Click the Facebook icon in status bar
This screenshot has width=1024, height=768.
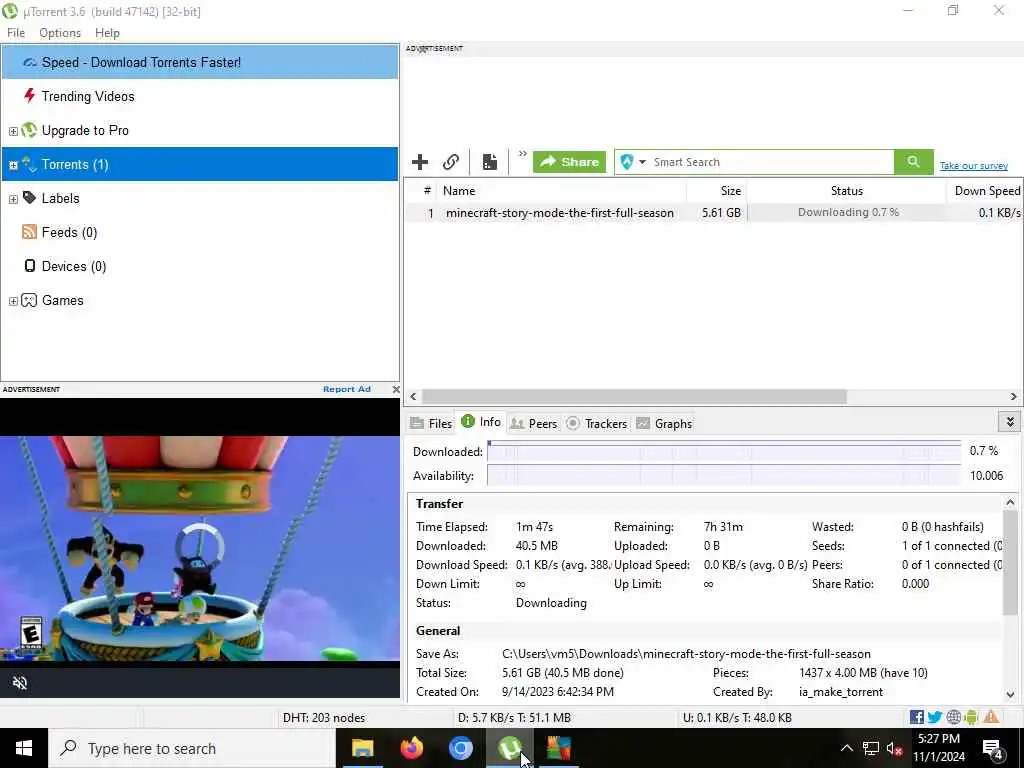(x=917, y=717)
